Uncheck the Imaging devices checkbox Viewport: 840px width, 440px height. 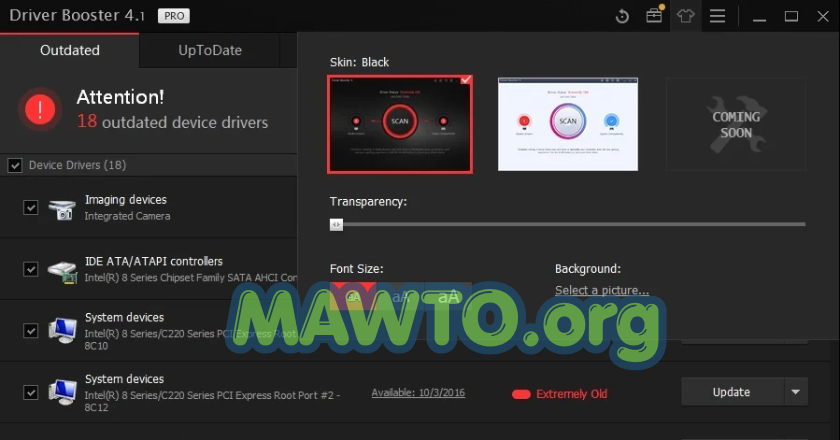[x=31, y=207]
